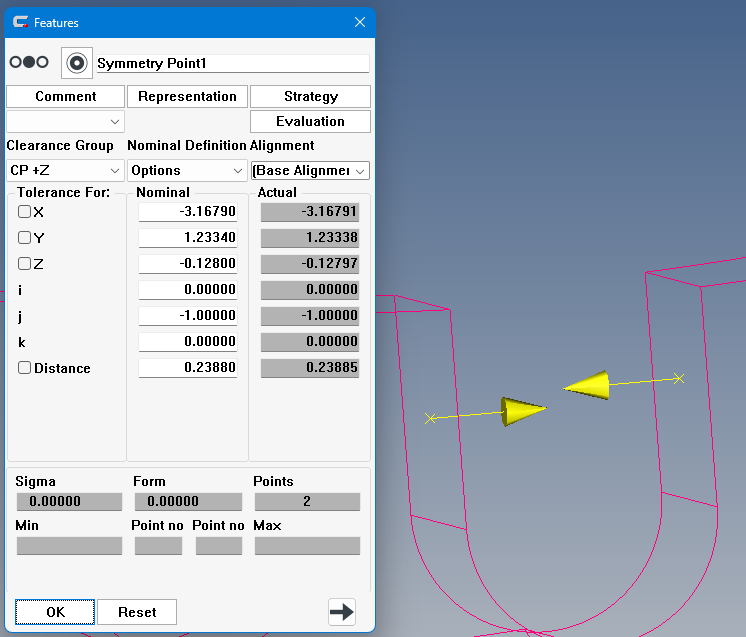746x637 pixels.
Task: Enable the X tolerance checkbox
Action: coord(24,212)
